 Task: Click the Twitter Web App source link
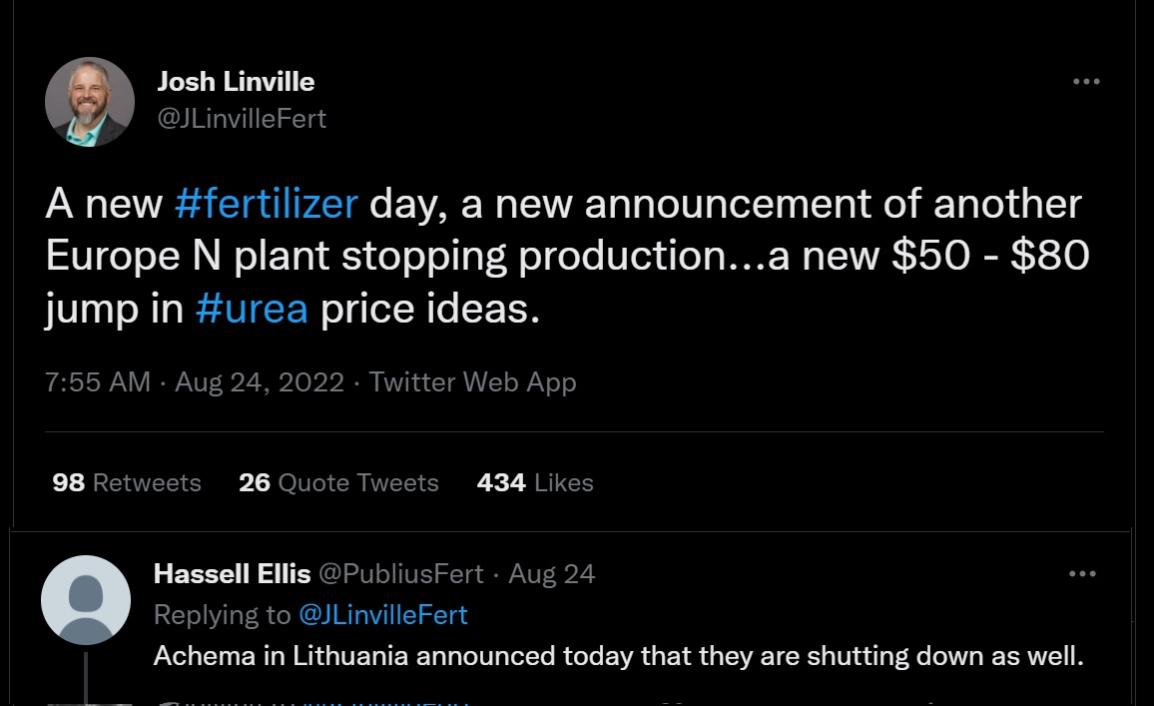pos(472,382)
